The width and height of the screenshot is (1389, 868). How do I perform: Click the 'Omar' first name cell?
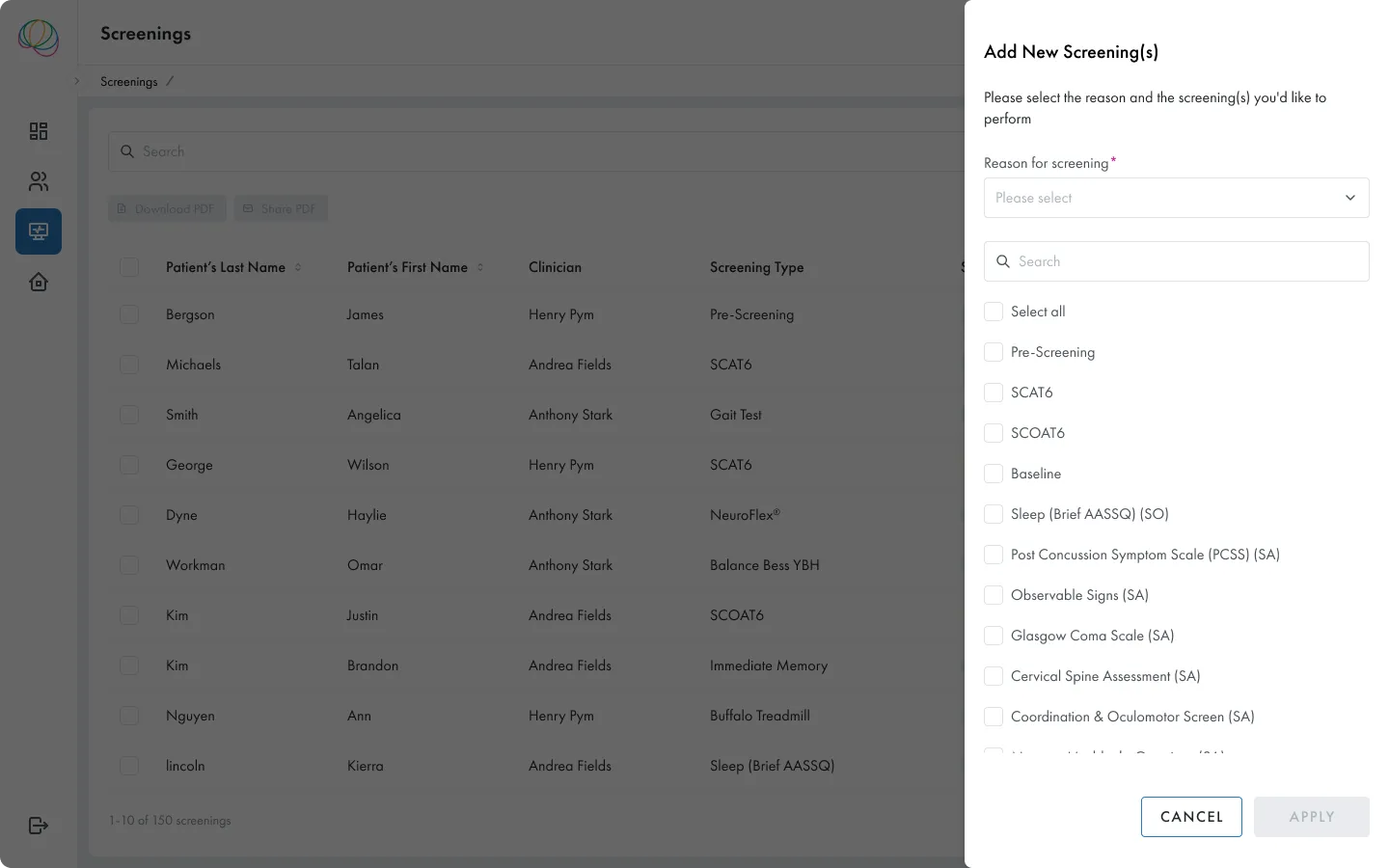tap(365, 565)
